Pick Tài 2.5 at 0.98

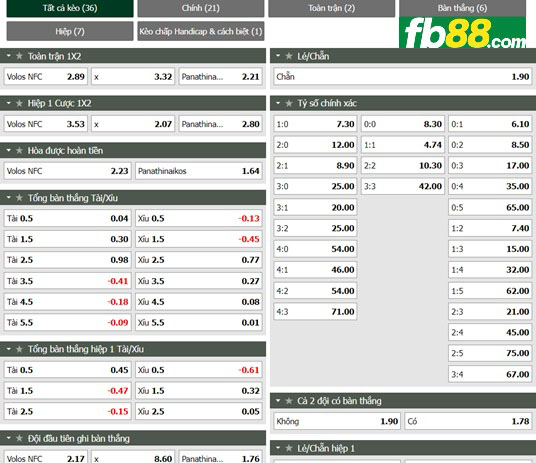67,260
